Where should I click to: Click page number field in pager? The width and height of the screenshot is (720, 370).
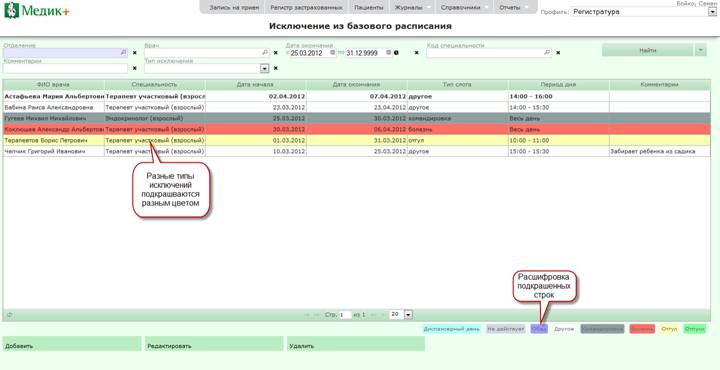pos(345,315)
